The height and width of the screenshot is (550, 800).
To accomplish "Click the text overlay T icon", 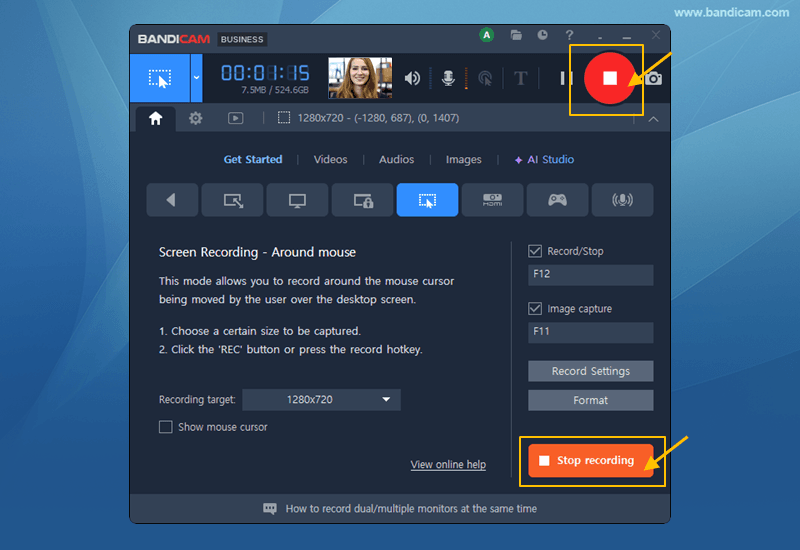I will pyautogui.click(x=520, y=78).
